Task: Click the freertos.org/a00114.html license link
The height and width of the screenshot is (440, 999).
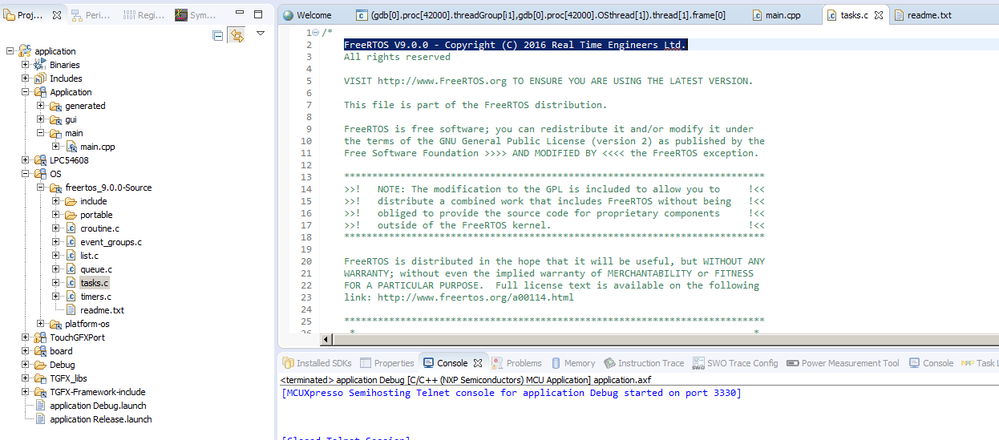Action: [x=476, y=297]
